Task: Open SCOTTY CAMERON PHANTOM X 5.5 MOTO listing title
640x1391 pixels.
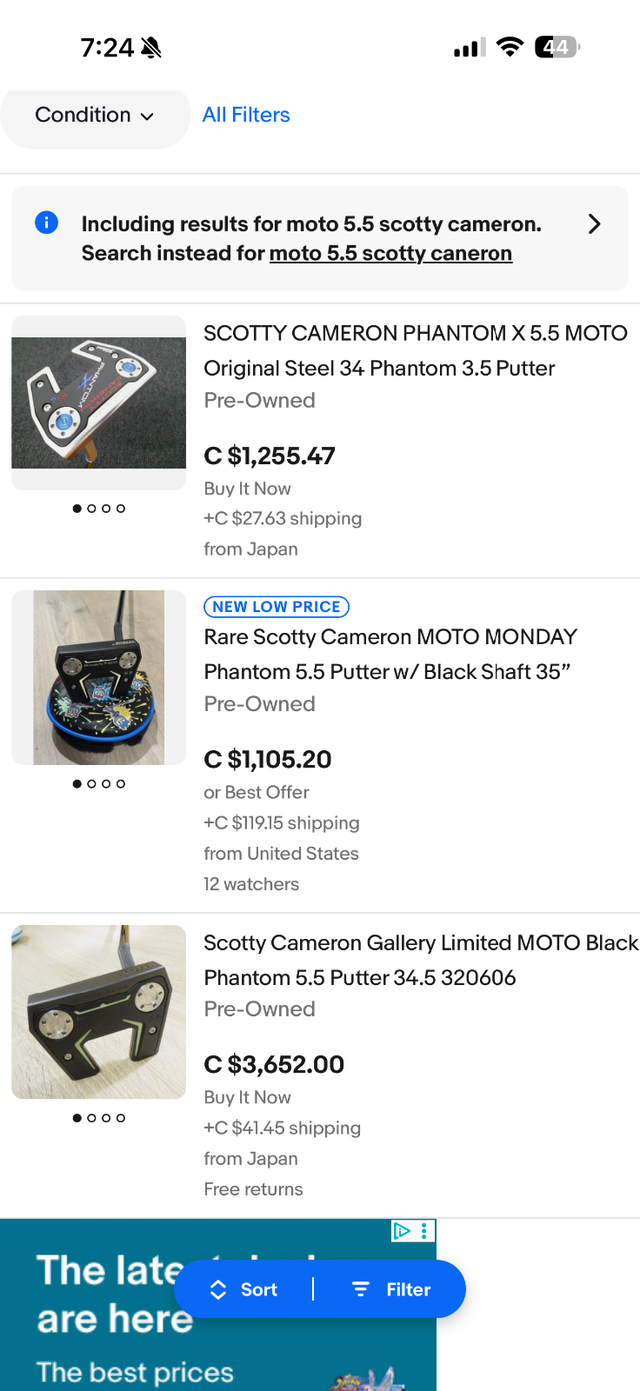Action: click(x=415, y=350)
